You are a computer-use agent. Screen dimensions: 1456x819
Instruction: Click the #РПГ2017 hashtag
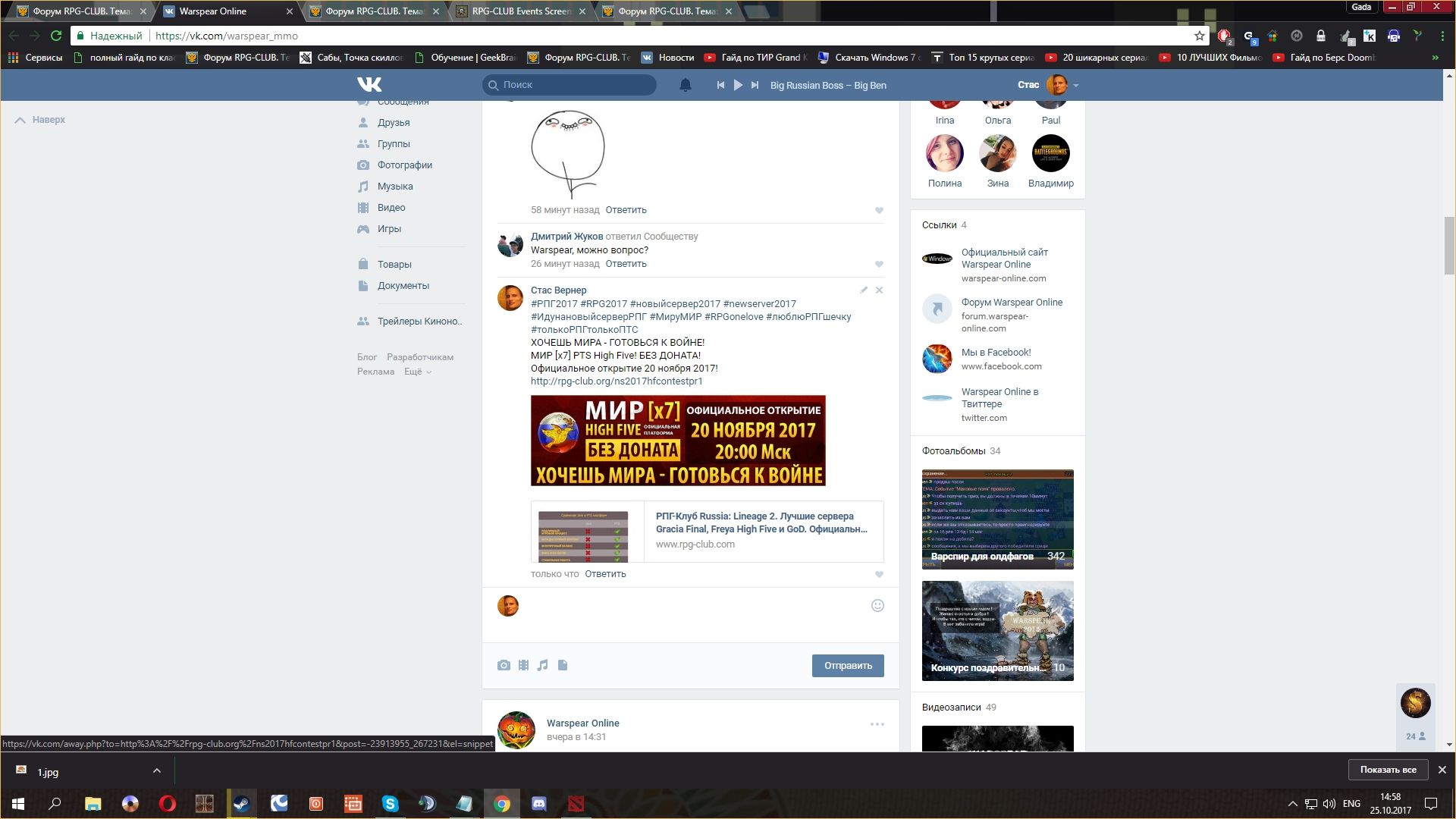coord(554,304)
